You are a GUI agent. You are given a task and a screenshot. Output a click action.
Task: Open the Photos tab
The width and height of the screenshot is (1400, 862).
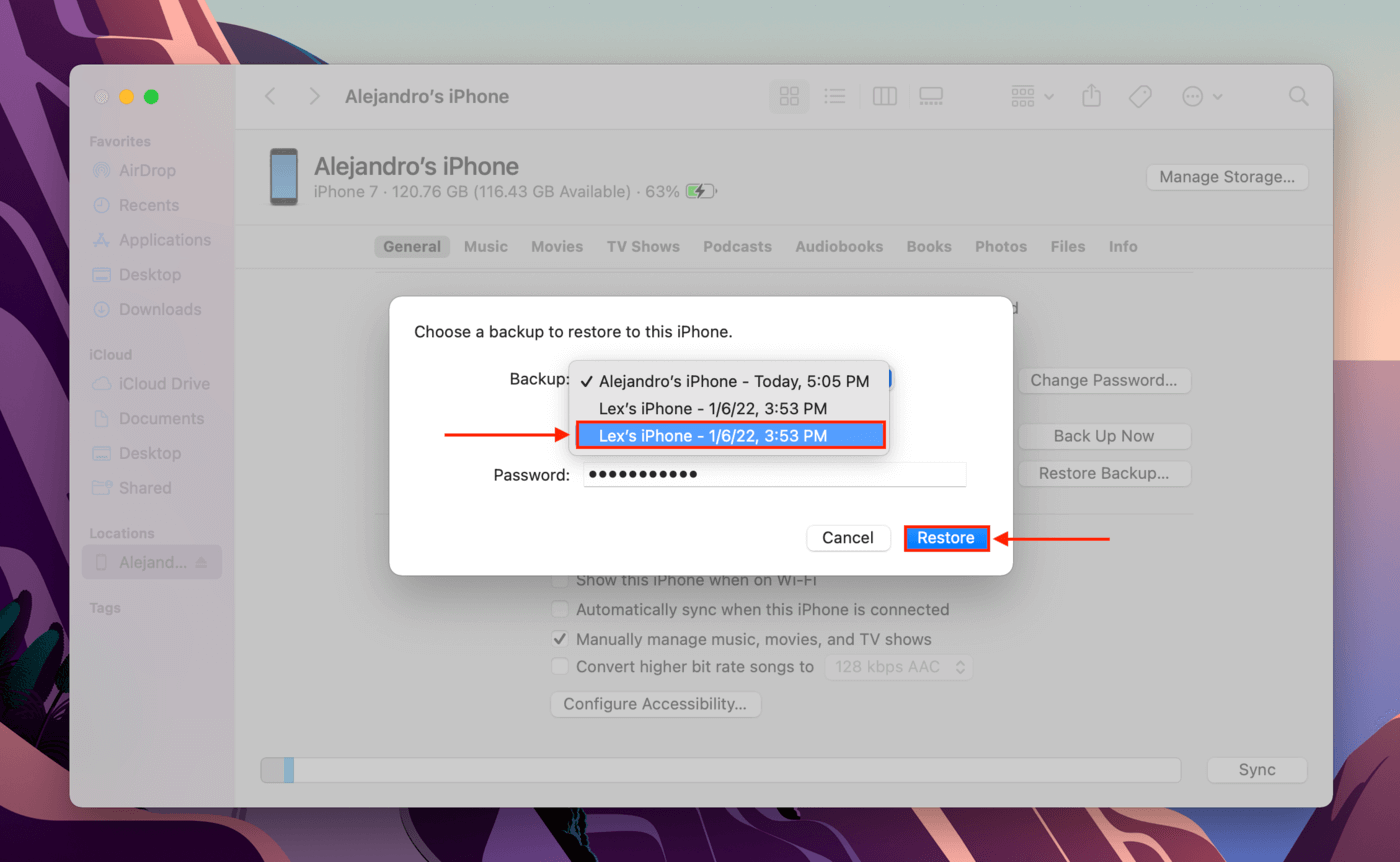[1001, 247]
